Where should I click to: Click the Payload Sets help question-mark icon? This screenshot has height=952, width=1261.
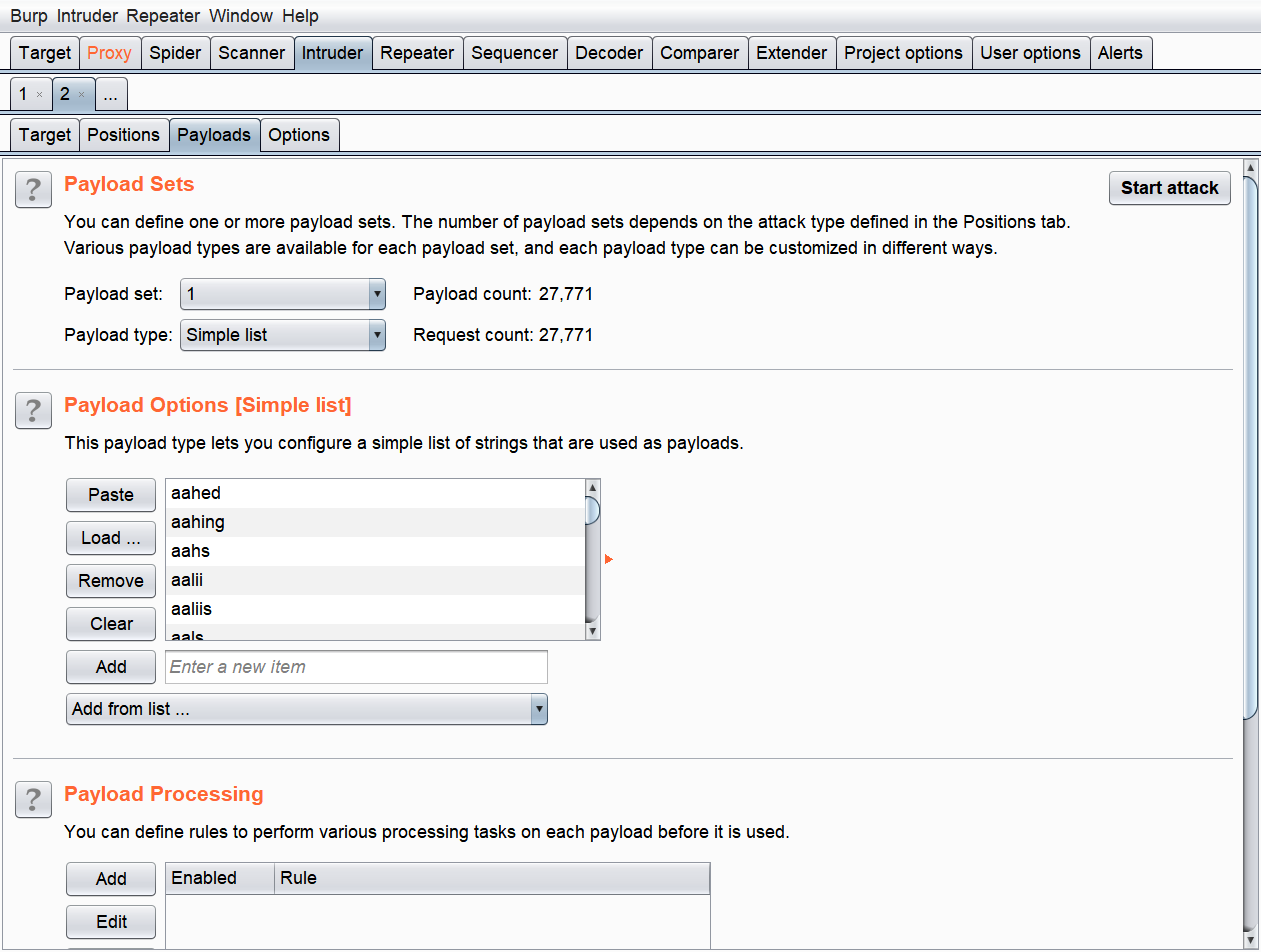[33, 189]
